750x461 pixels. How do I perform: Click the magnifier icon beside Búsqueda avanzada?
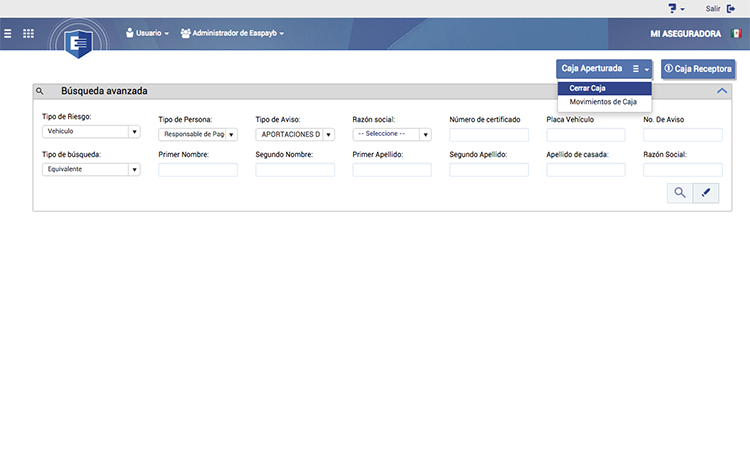(x=40, y=91)
